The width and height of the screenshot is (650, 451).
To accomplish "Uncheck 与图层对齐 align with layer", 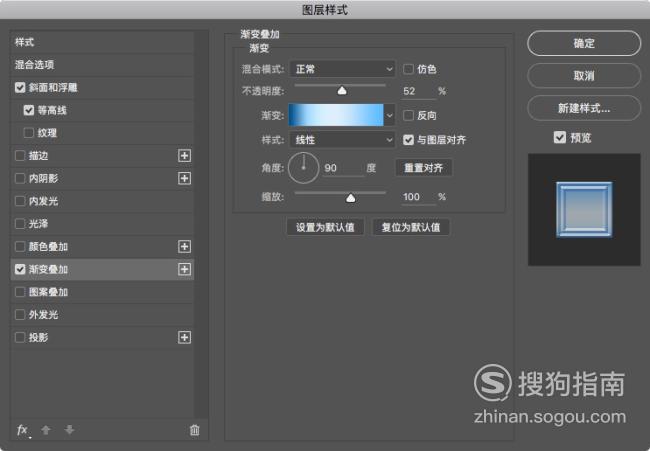I will pos(408,140).
